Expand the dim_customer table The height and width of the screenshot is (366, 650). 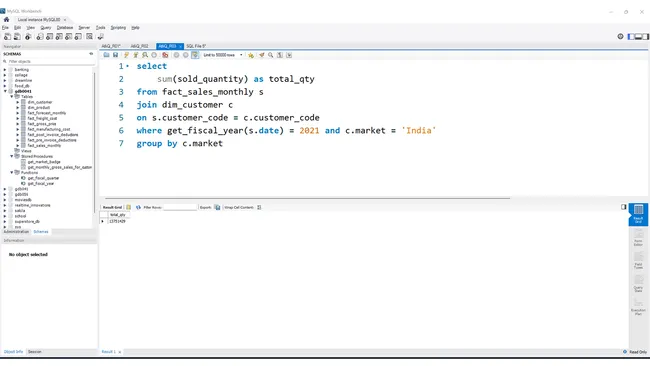click(18, 102)
